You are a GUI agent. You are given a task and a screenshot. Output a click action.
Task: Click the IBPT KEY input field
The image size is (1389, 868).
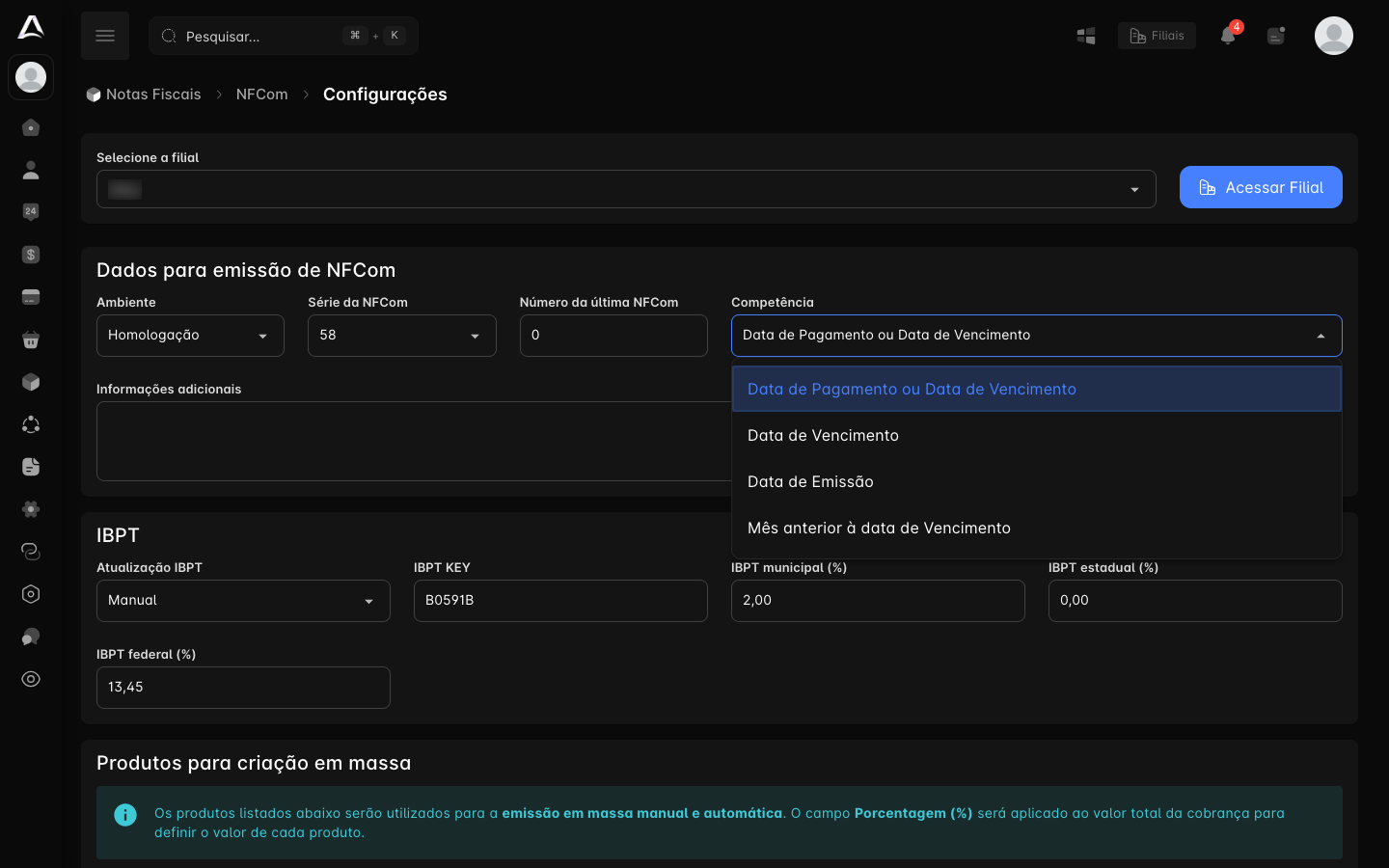point(560,601)
